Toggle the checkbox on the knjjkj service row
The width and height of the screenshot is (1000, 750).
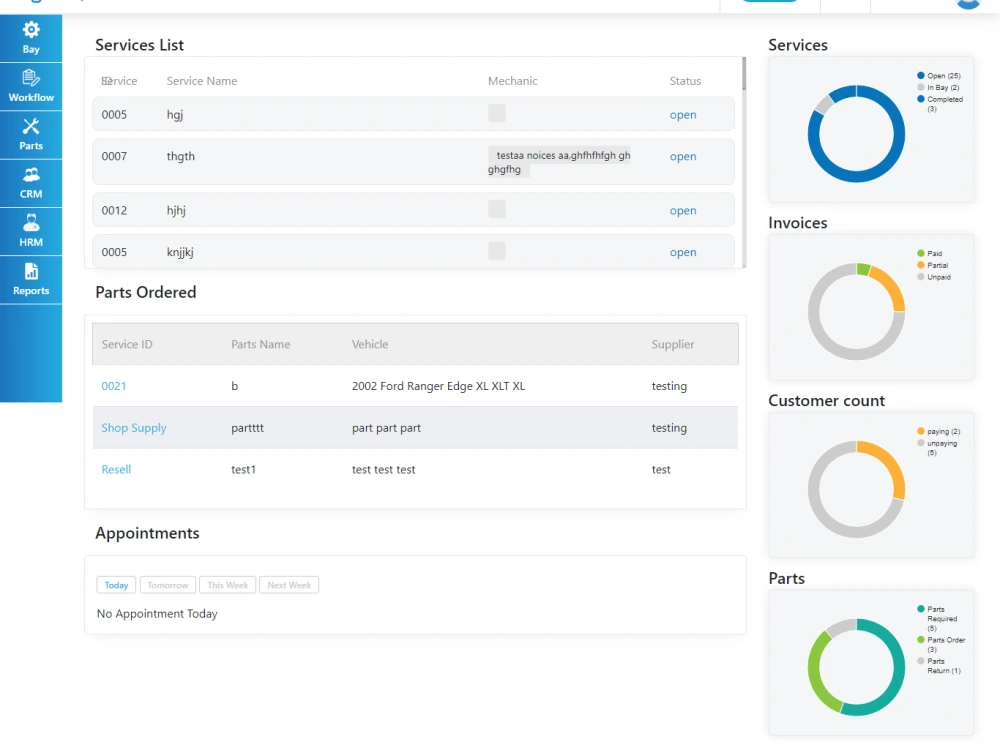(497, 251)
